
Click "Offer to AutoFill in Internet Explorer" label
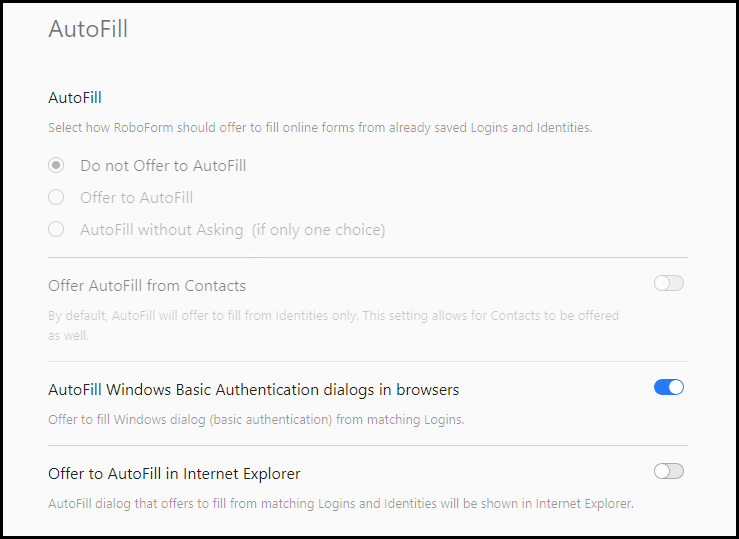[x=174, y=473]
